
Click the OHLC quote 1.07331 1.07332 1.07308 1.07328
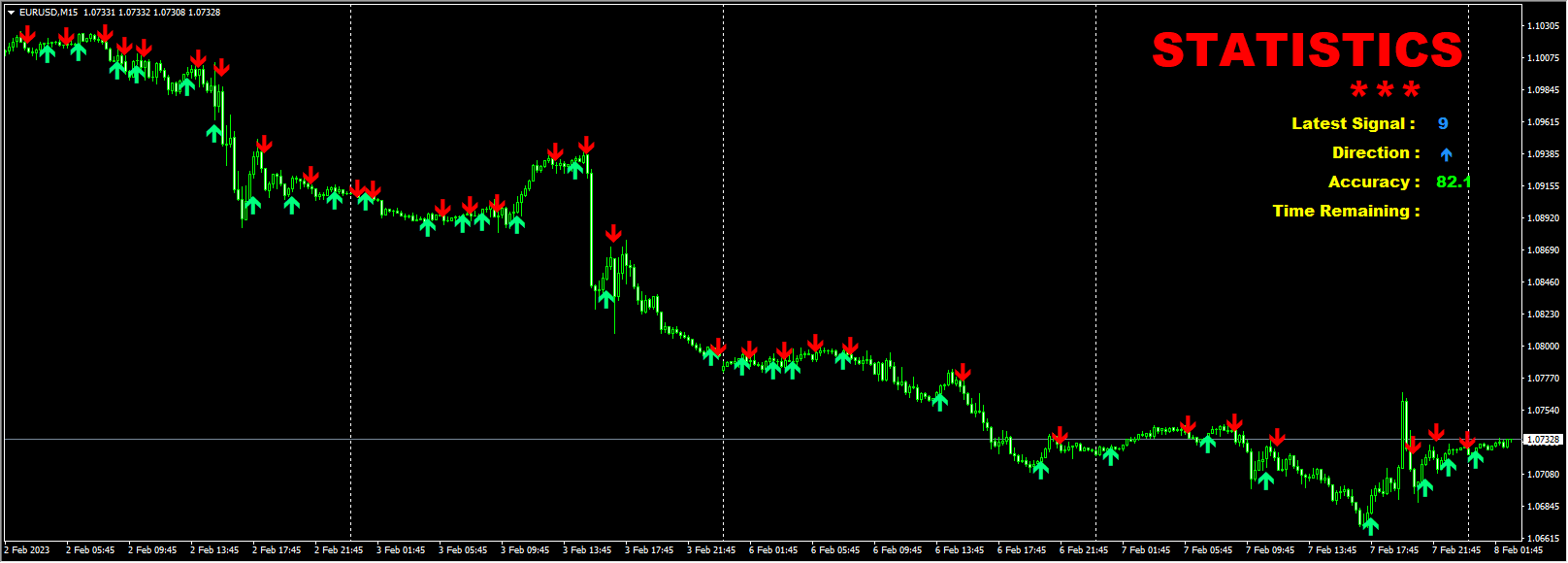[151, 13]
